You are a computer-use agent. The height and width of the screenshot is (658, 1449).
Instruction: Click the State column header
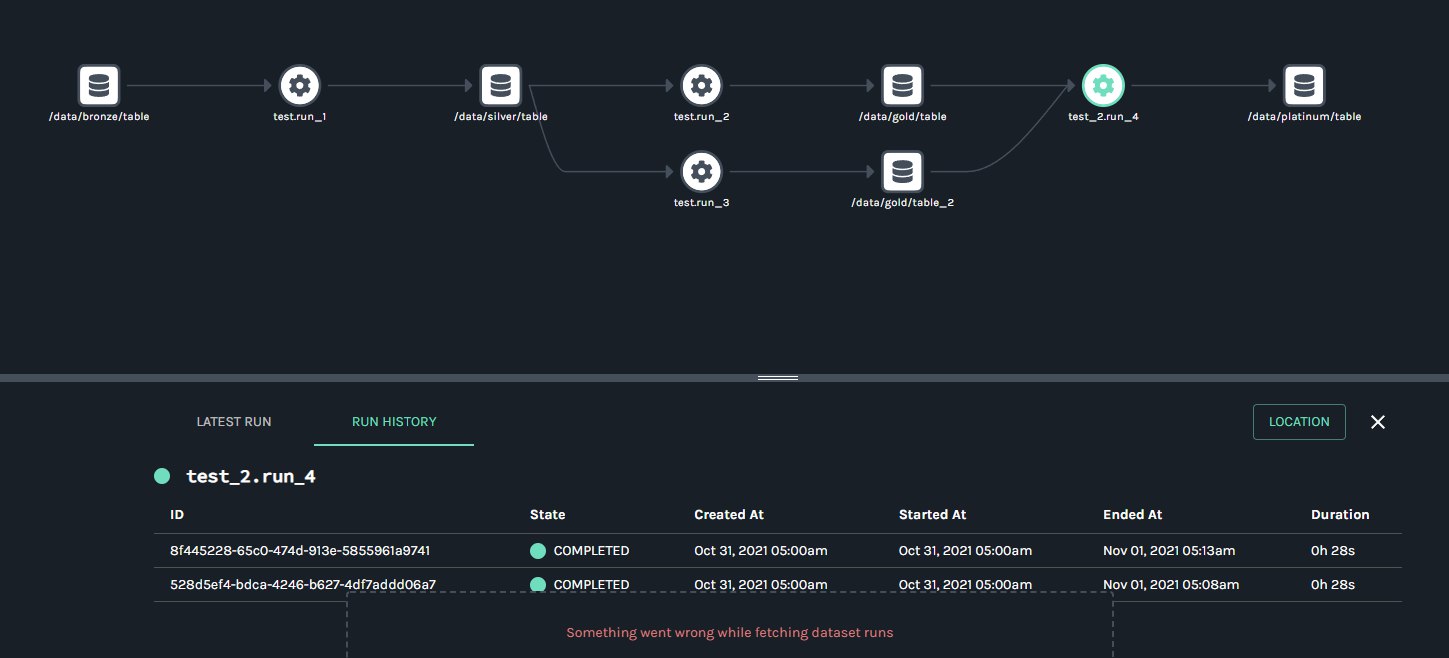tap(547, 515)
